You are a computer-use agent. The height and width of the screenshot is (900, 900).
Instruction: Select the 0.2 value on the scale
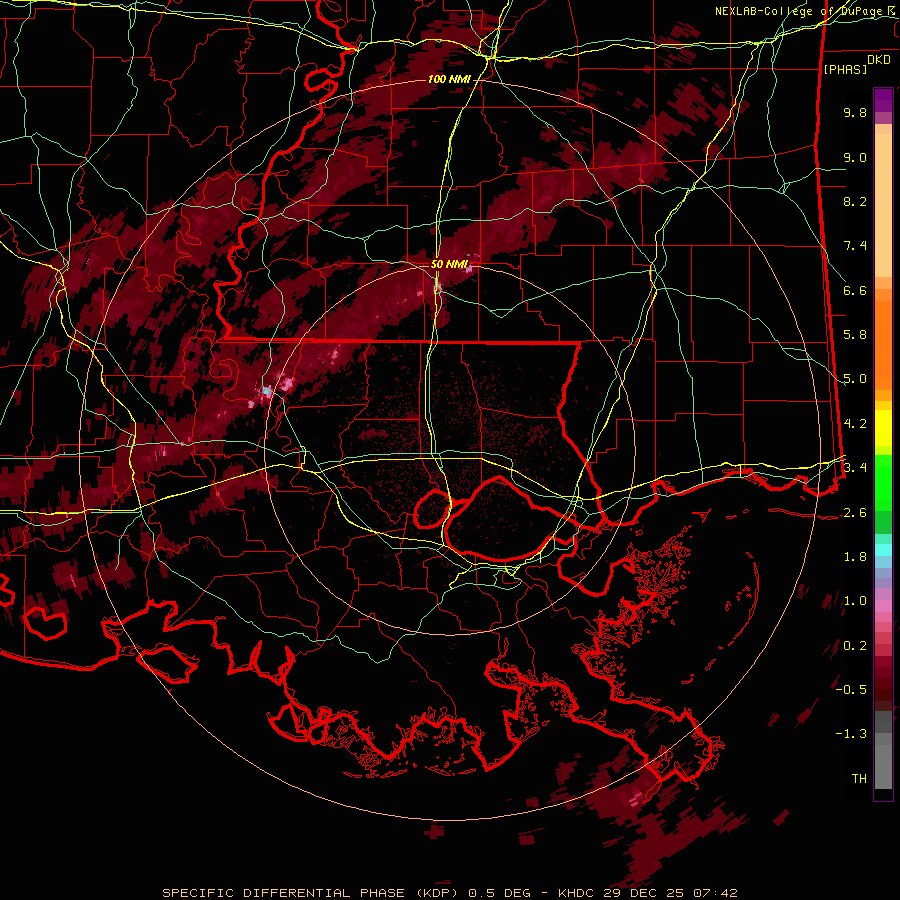click(x=855, y=646)
